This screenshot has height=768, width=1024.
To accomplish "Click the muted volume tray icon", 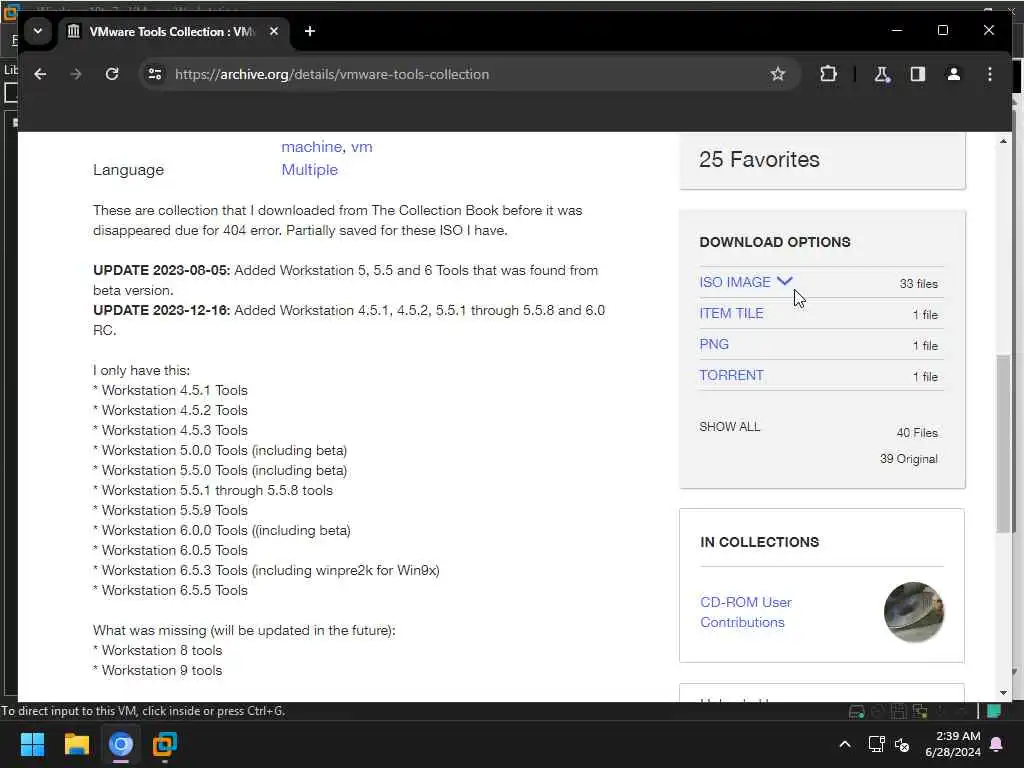I will point(903,744).
